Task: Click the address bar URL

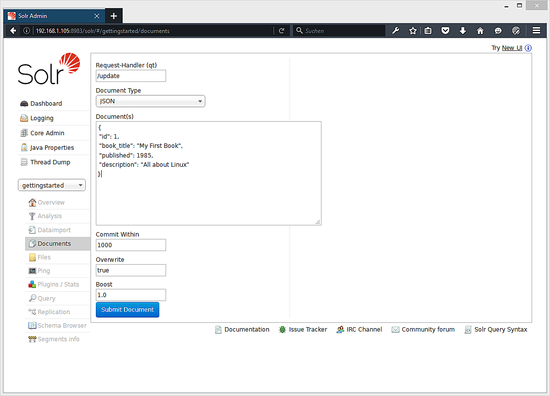Action: coord(103,31)
